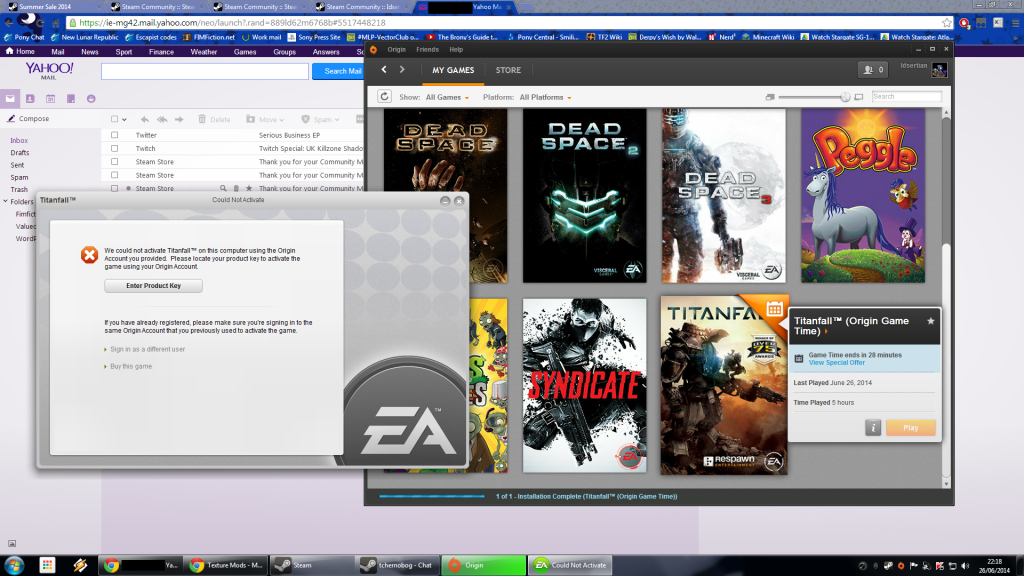Refresh the Origin game library
This screenshot has width=1024, height=576.
384,97
